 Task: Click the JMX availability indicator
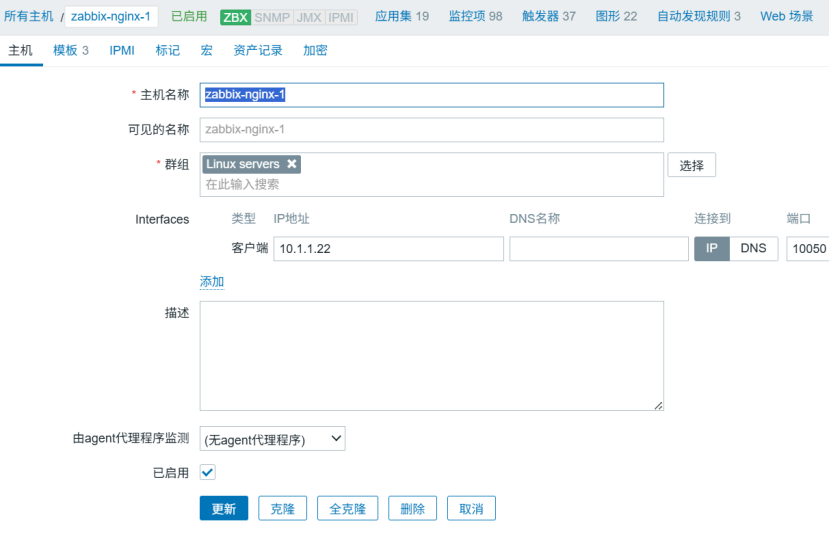tap(309, 17)
